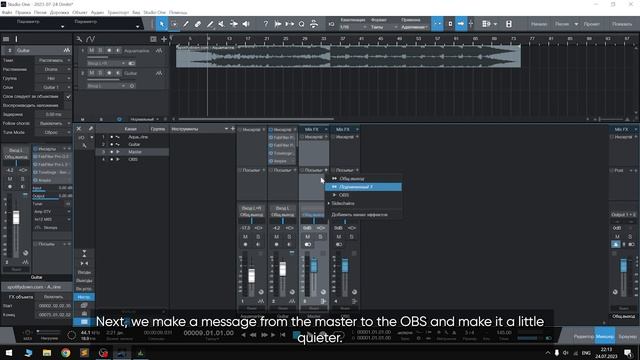Open the inspector Layer Guitar 1 dropdown

(53, 87)
